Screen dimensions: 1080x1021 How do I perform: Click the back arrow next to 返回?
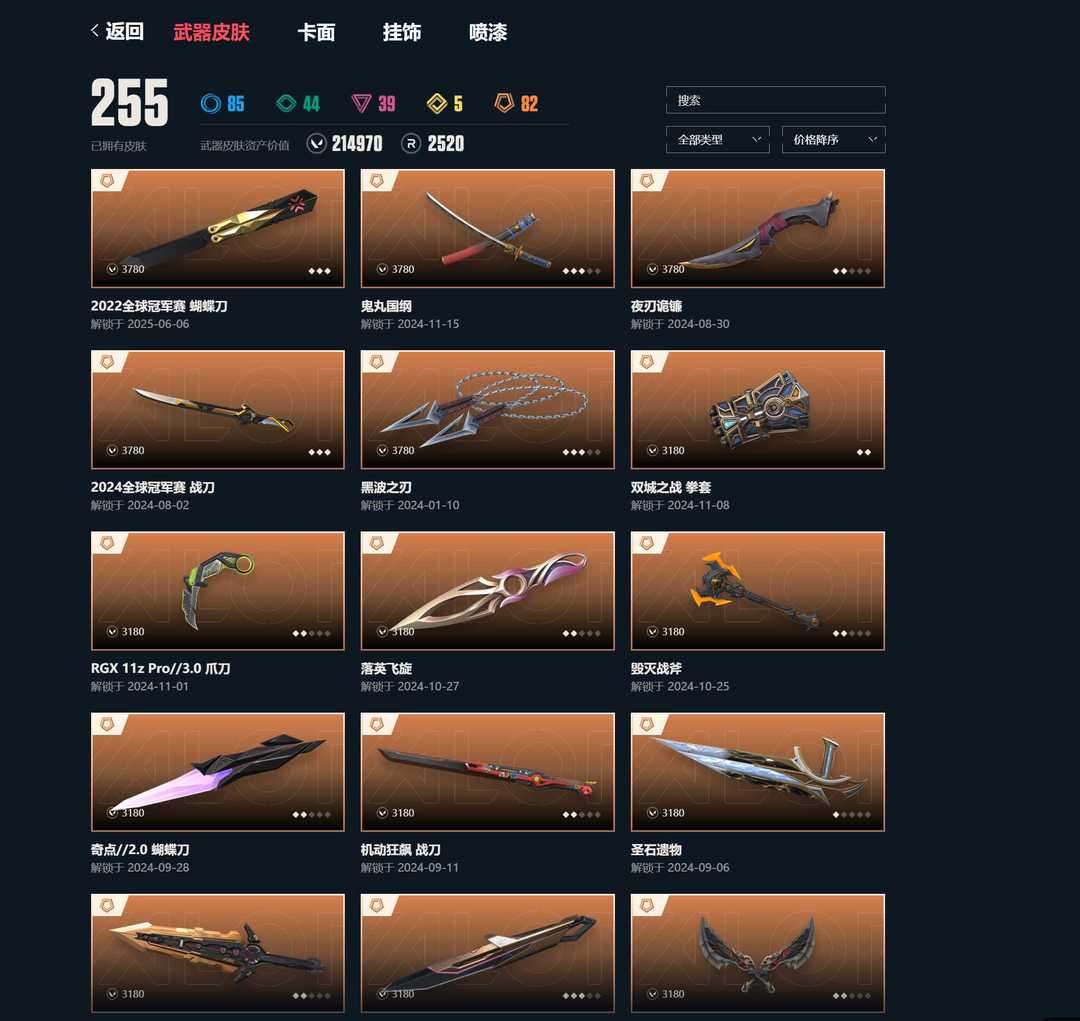click(95, 30)
